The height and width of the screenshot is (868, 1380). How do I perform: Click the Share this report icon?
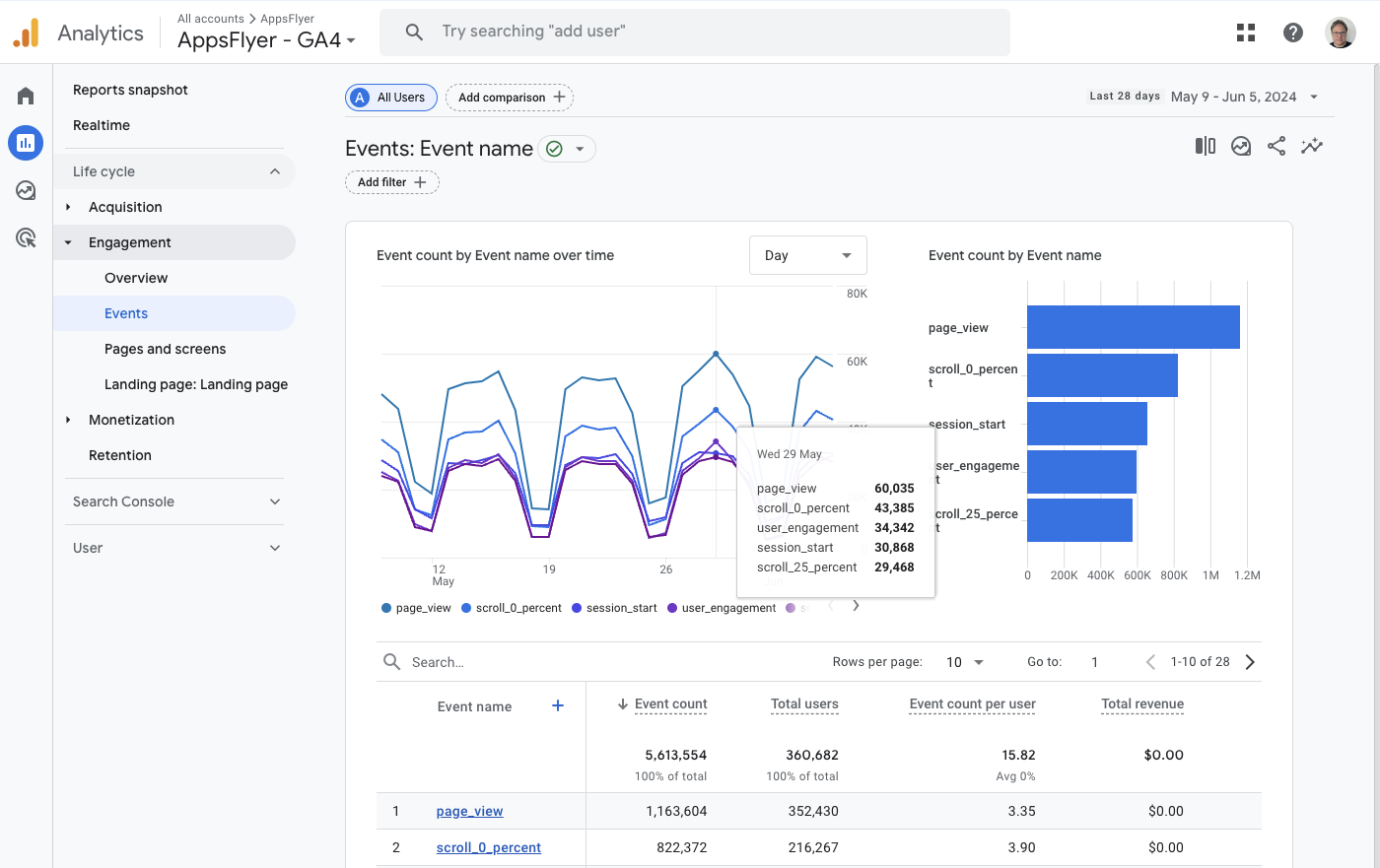[1276, 146]
